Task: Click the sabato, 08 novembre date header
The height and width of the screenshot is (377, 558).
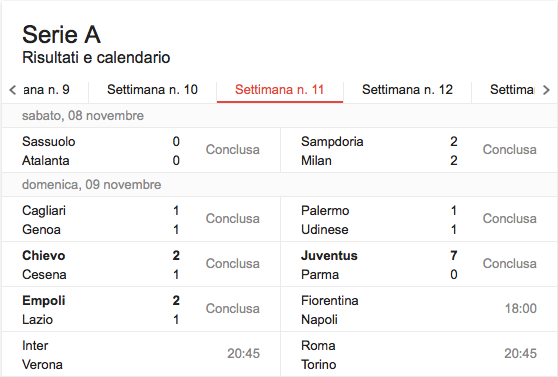Action: 83,116
